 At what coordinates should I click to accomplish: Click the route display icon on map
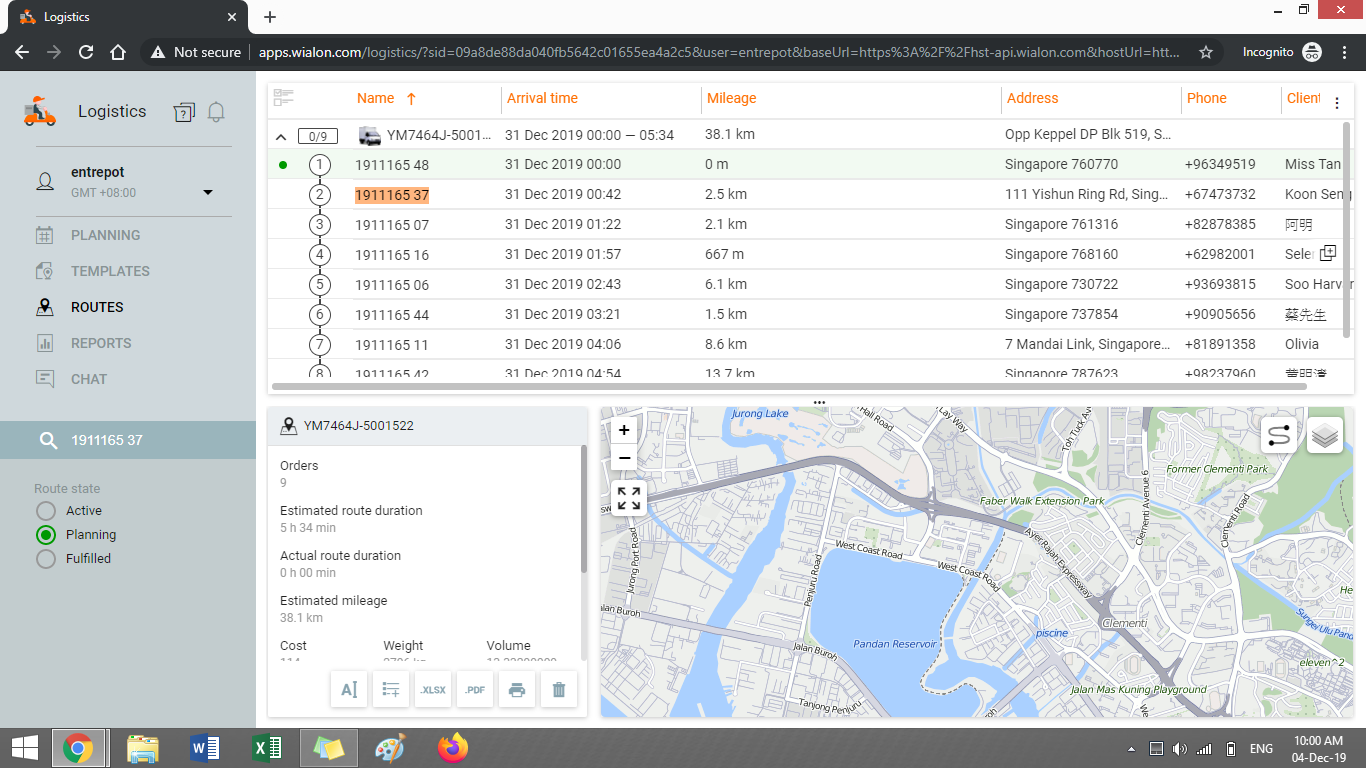[x=1279, y=436]
